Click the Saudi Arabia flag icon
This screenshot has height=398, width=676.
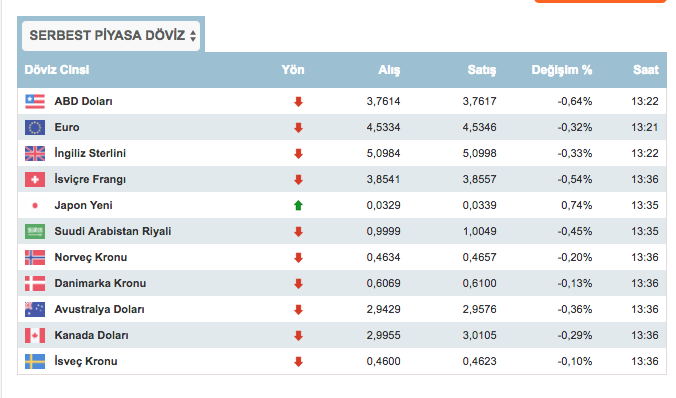(35, 232)
